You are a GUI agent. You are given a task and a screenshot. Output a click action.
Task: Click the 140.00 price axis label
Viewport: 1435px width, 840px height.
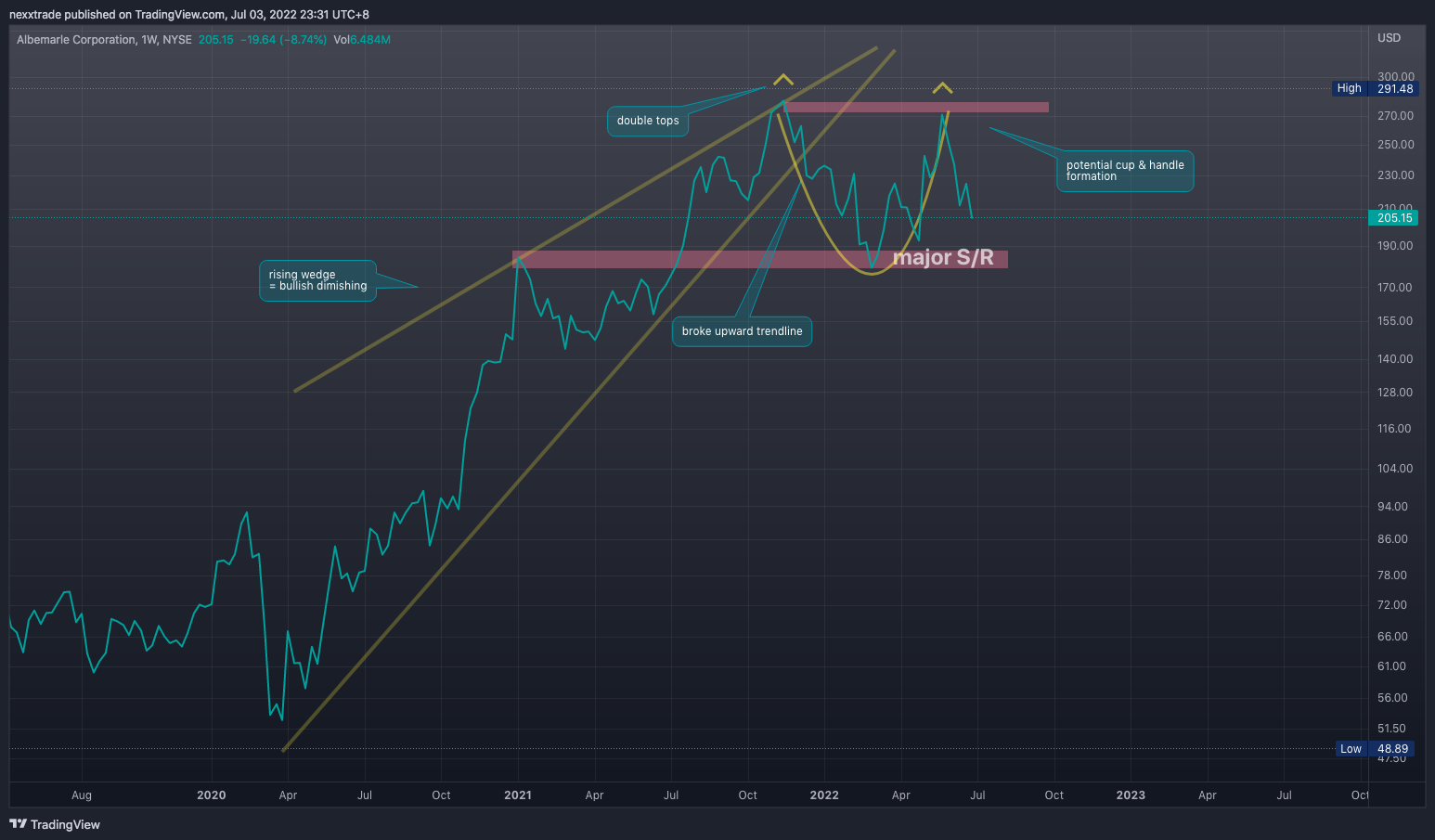click(x=1395, y=359)
